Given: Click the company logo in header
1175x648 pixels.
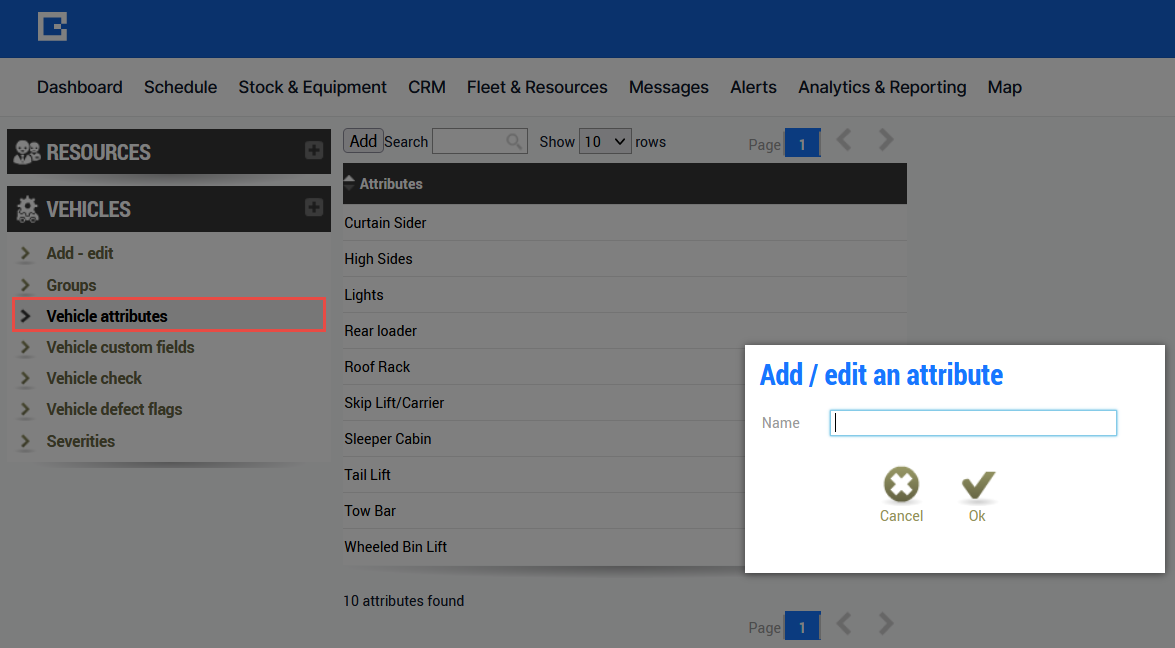Looking at the screenshot, I should [x=52, y=26].
